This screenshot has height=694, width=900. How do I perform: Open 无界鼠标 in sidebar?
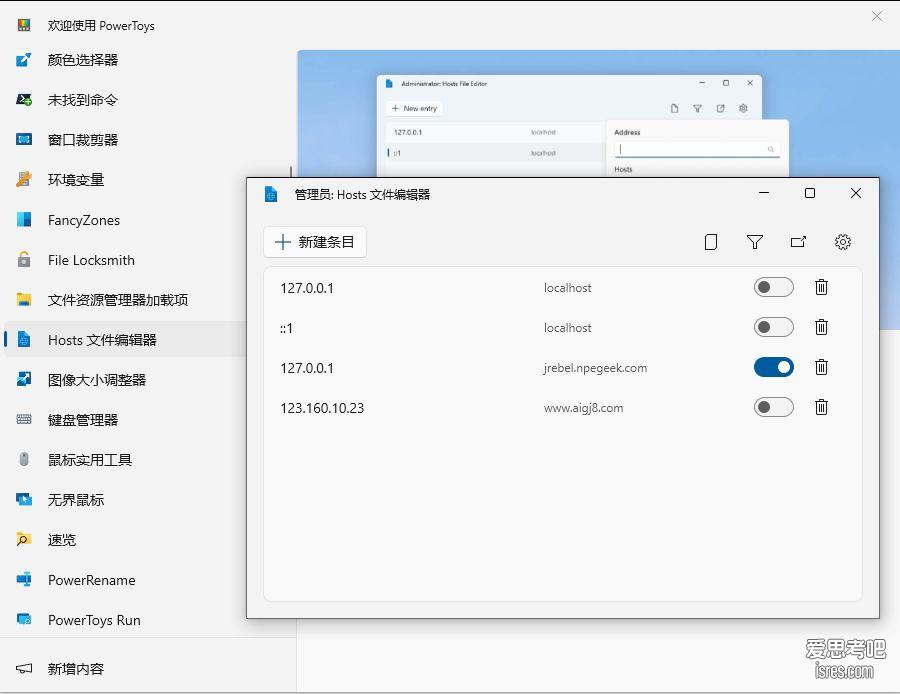[76, 500]
